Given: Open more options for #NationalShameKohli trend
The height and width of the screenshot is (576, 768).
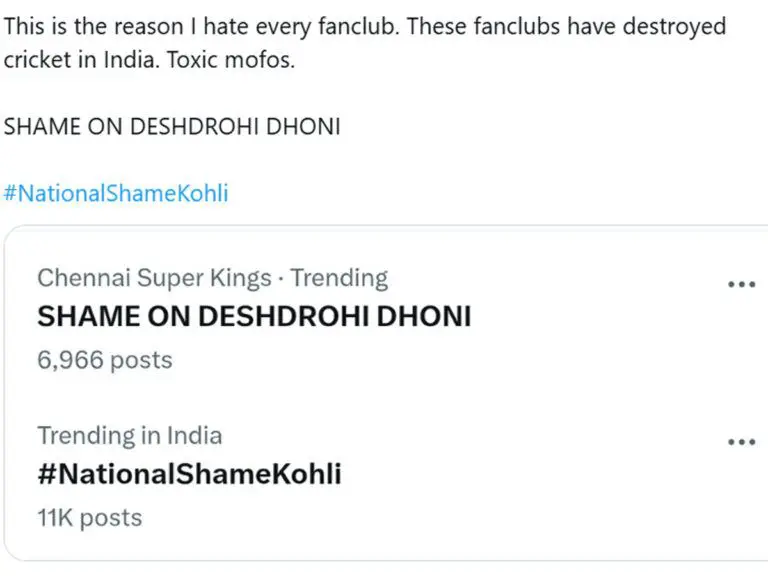Looking at the screenshot, I should (740, 441).
